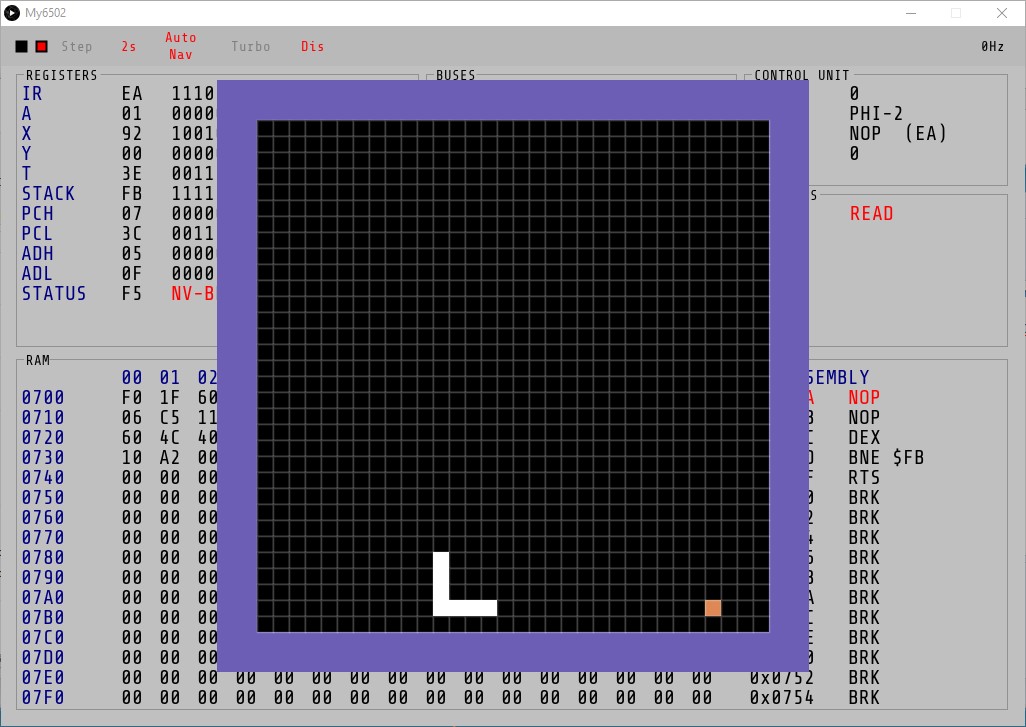Select the red NOP assembly line
The image size is (1026, 727).
tap(864, 398)
